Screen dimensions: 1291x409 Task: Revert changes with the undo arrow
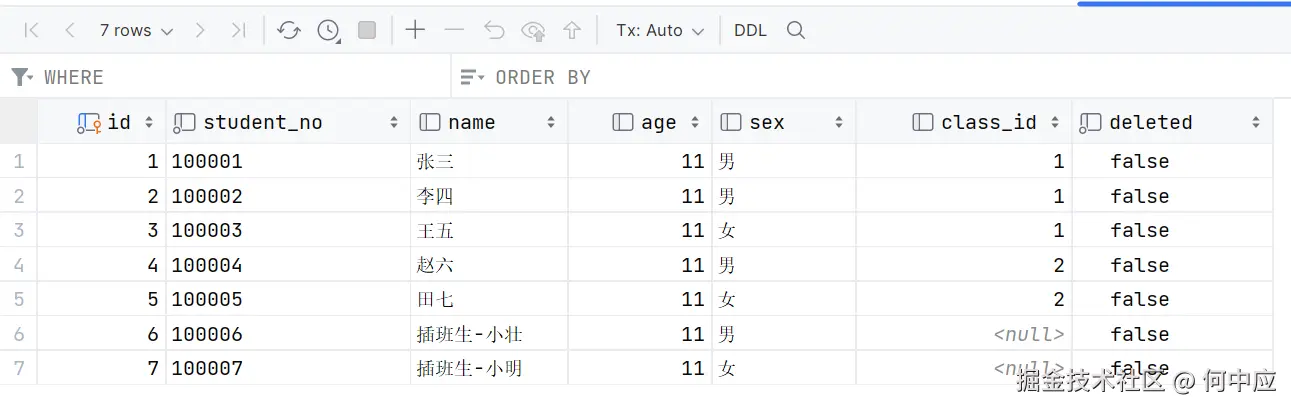tap(494, 31)
